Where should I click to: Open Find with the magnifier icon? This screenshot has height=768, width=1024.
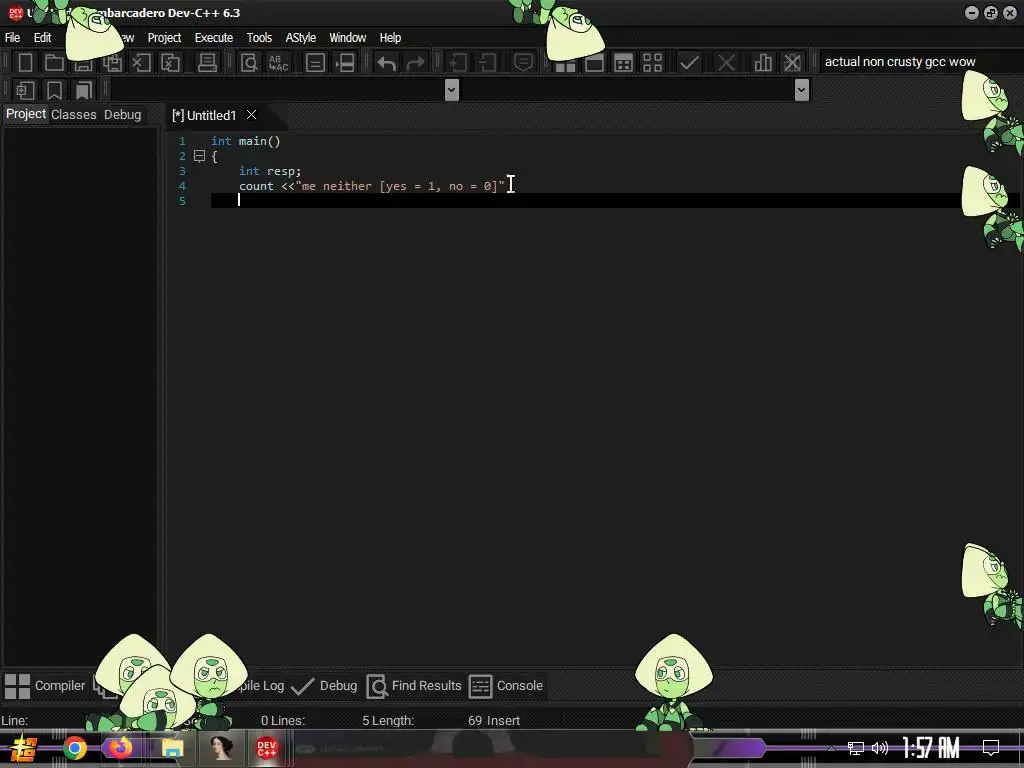[249, 63]
